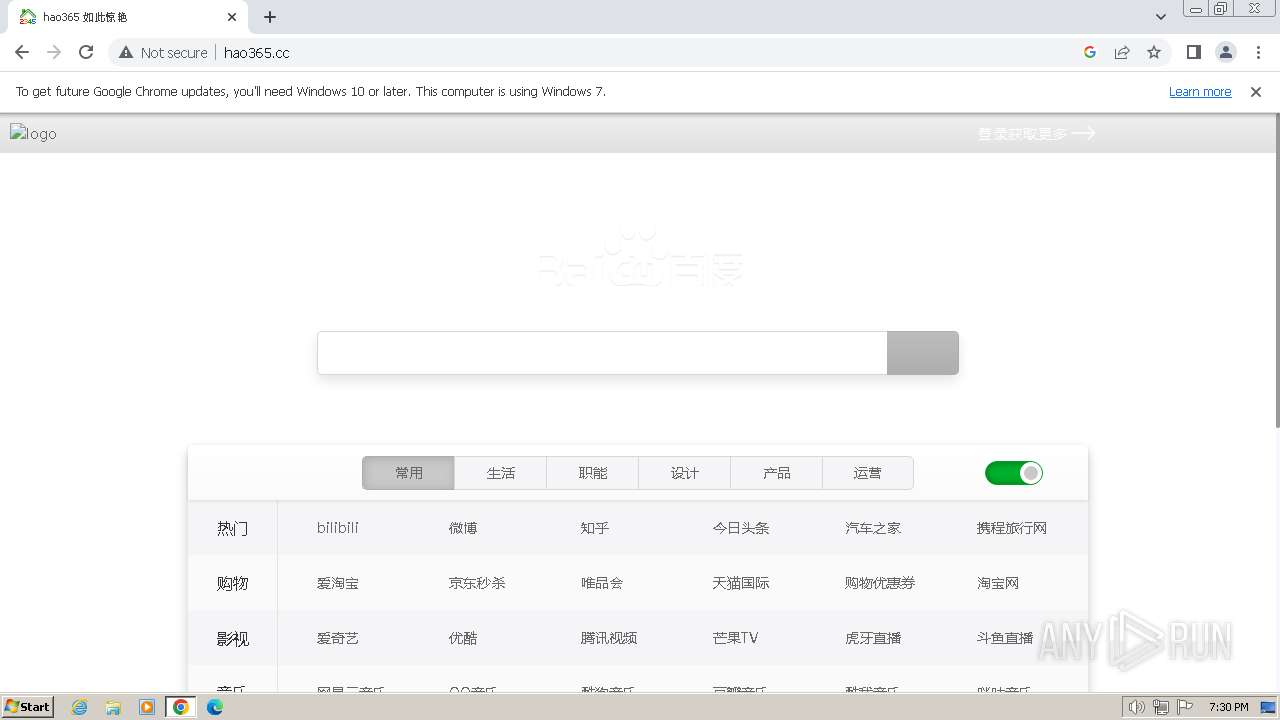Open the 产品 tab
The height and width of the screenshot is (720, 1280).
tap(776, 473)
